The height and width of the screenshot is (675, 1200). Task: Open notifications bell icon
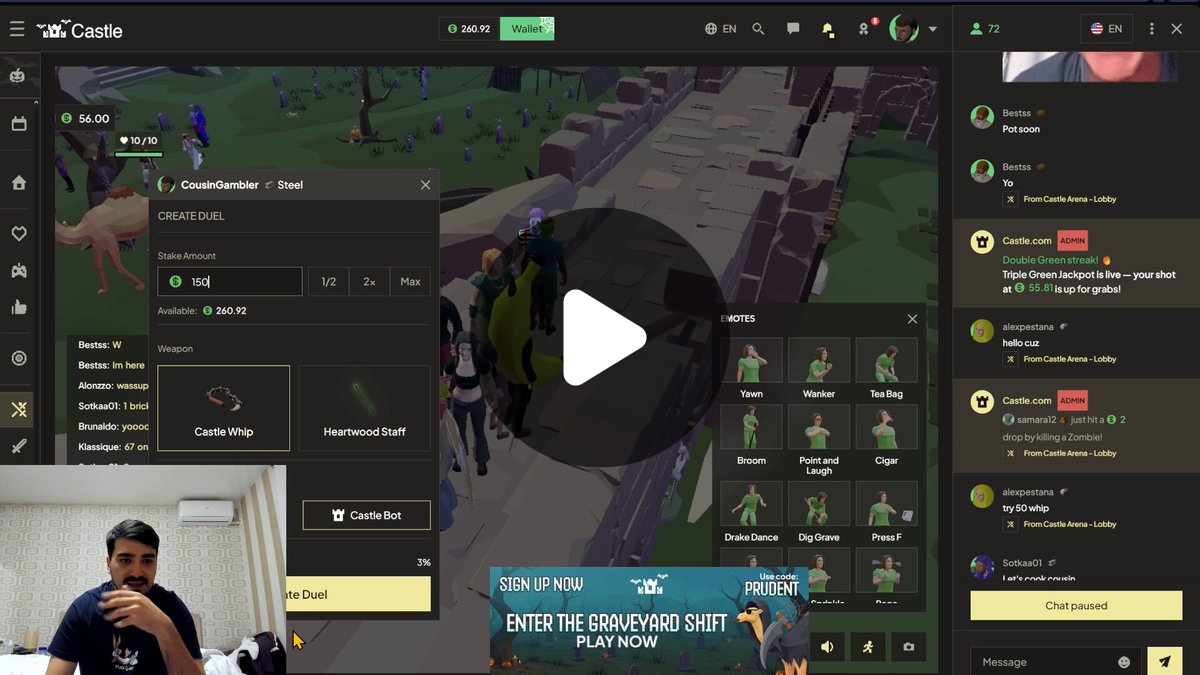(827, 29)
